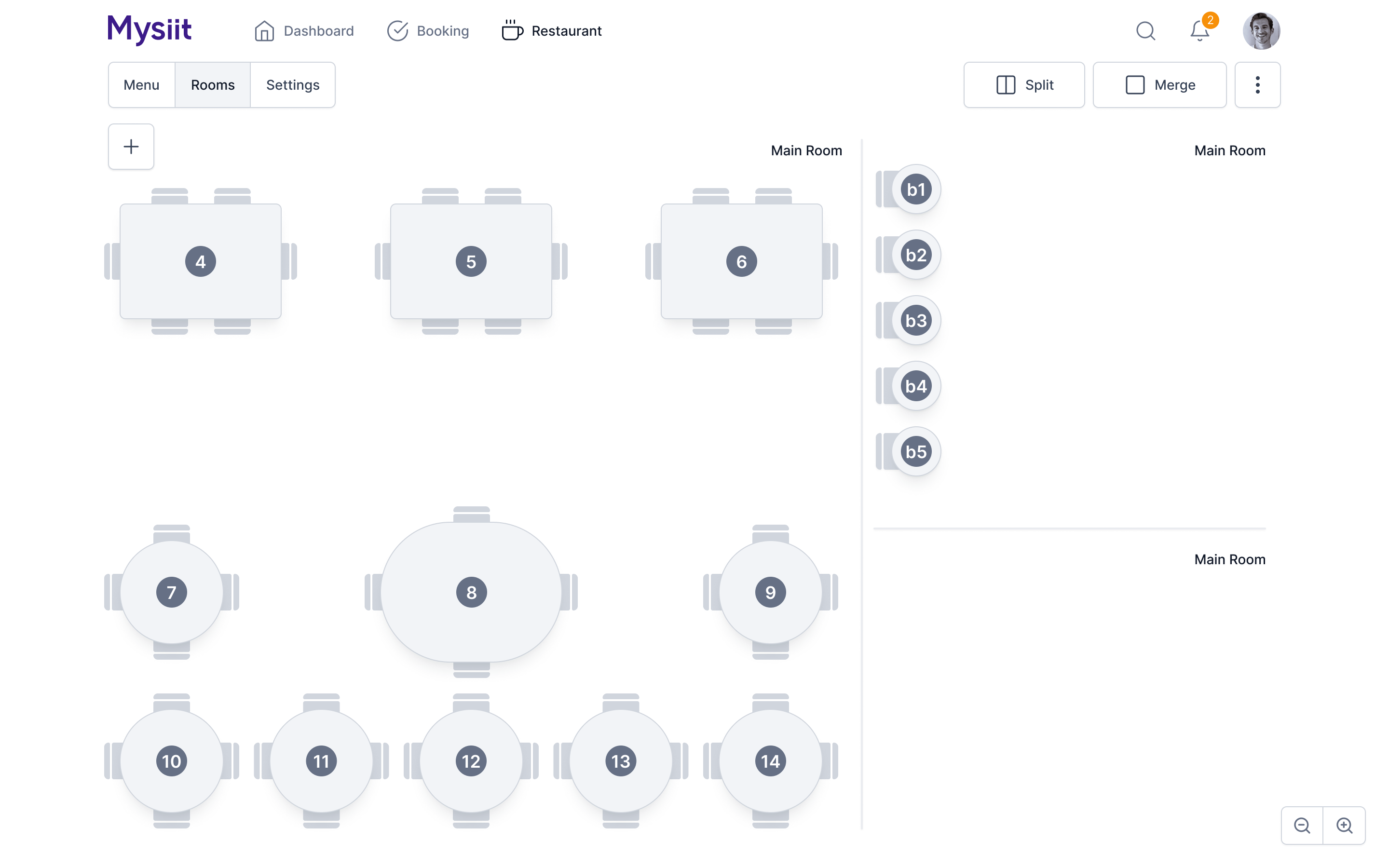Click the plus add table button
Screen dimensions: 1389x868
131,147
